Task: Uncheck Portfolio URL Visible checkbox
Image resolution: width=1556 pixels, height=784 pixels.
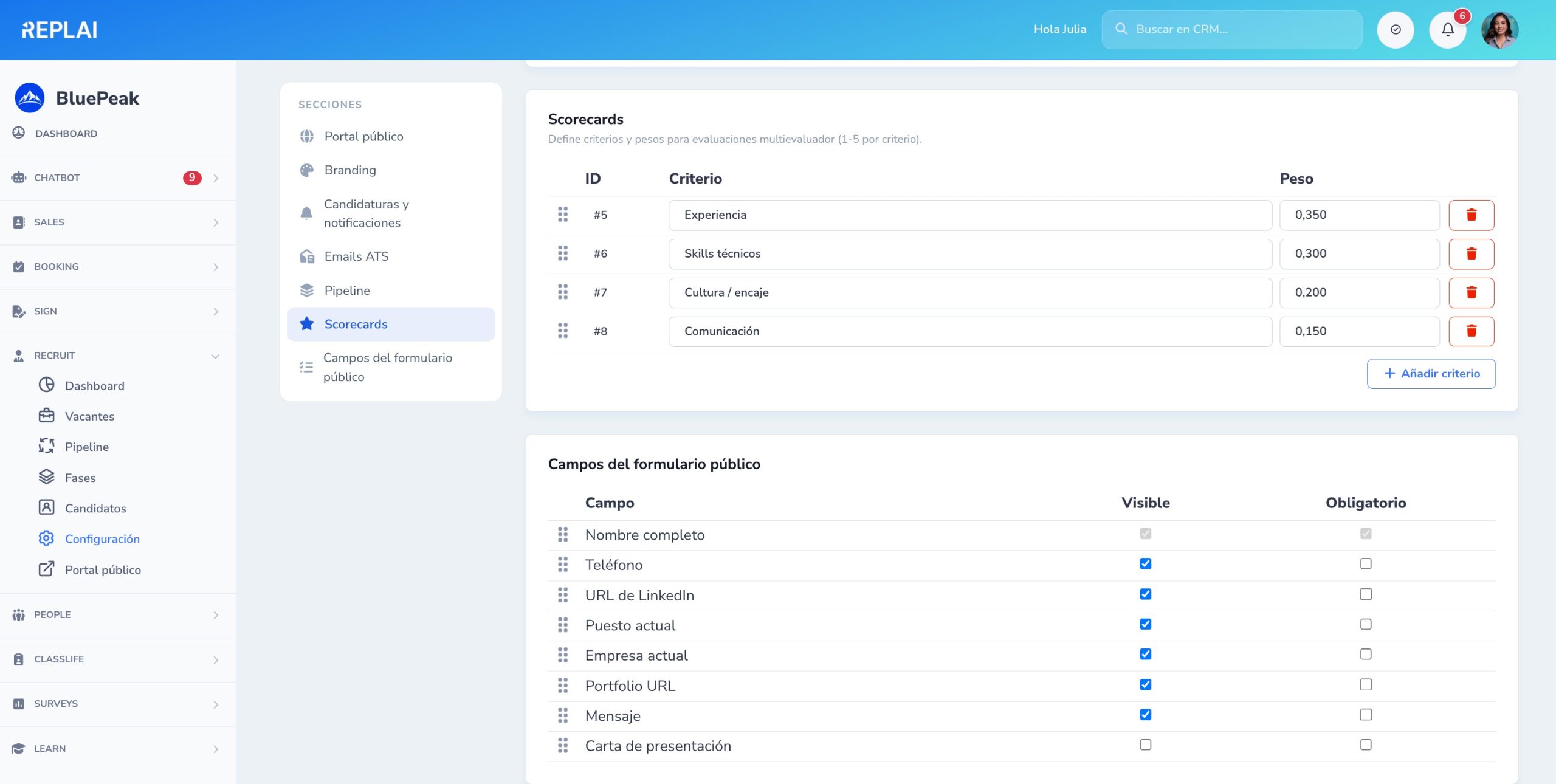Action: pos(1145,685)
